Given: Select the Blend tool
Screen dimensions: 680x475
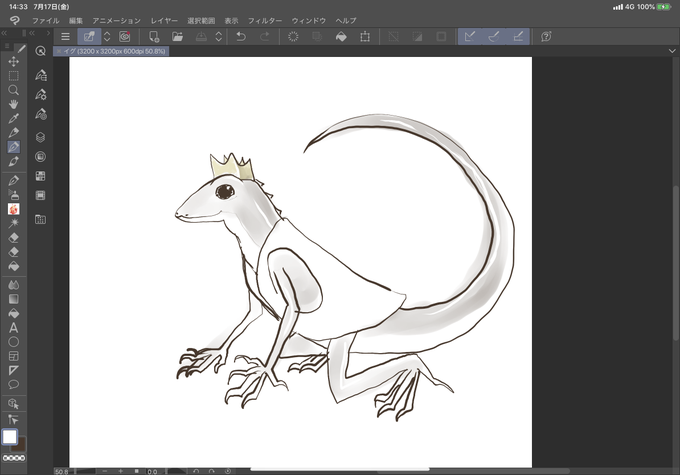Looking at the screenshot, I should tap(13, 285).
